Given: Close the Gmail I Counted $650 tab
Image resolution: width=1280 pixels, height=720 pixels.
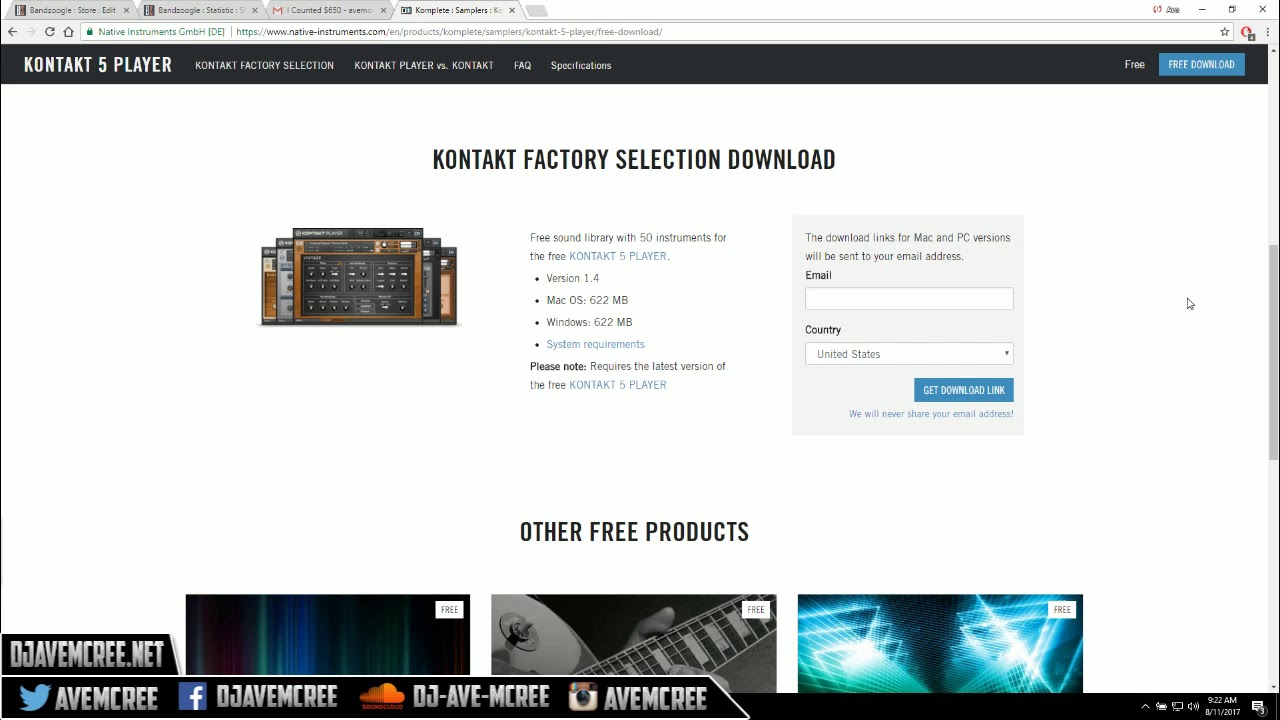Looking at the screenshot, I should pyautogui.click(x=383, y=10).
